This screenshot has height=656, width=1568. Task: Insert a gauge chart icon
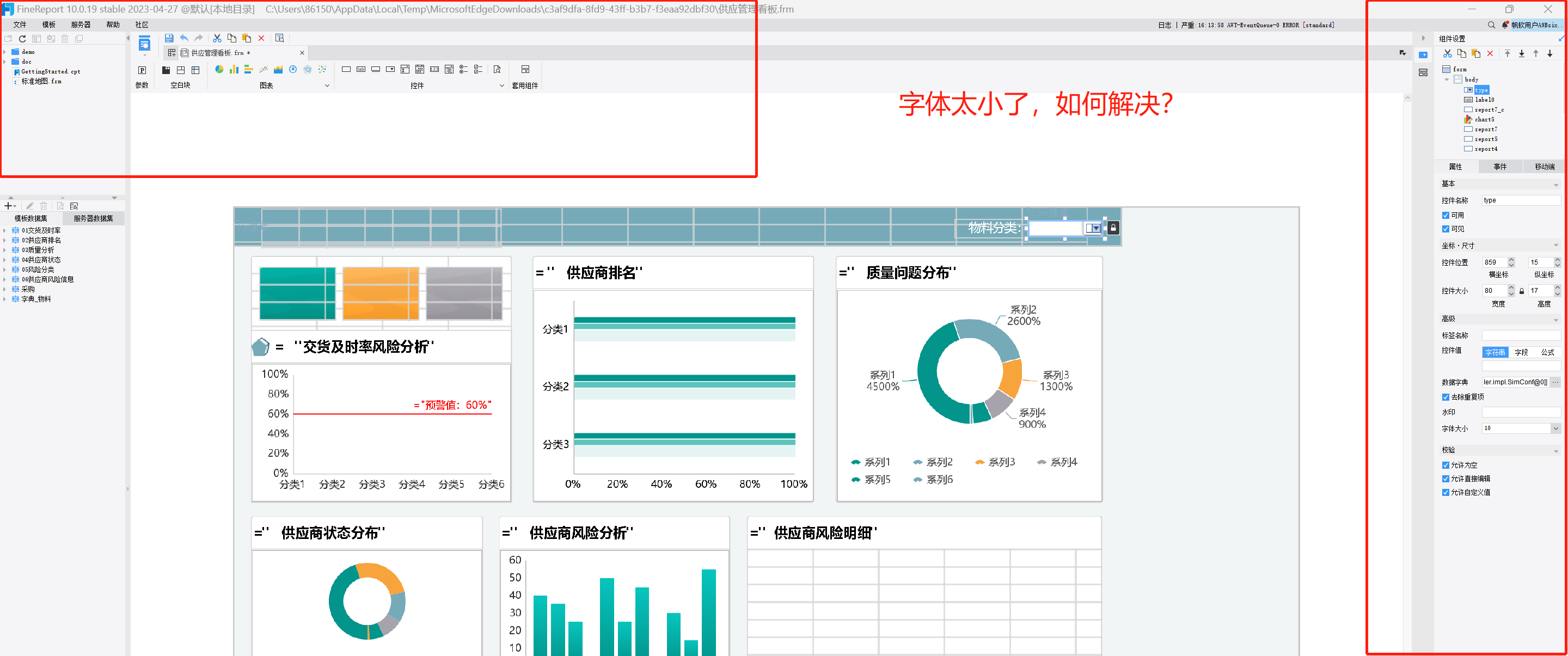click(x=293, y=69)
